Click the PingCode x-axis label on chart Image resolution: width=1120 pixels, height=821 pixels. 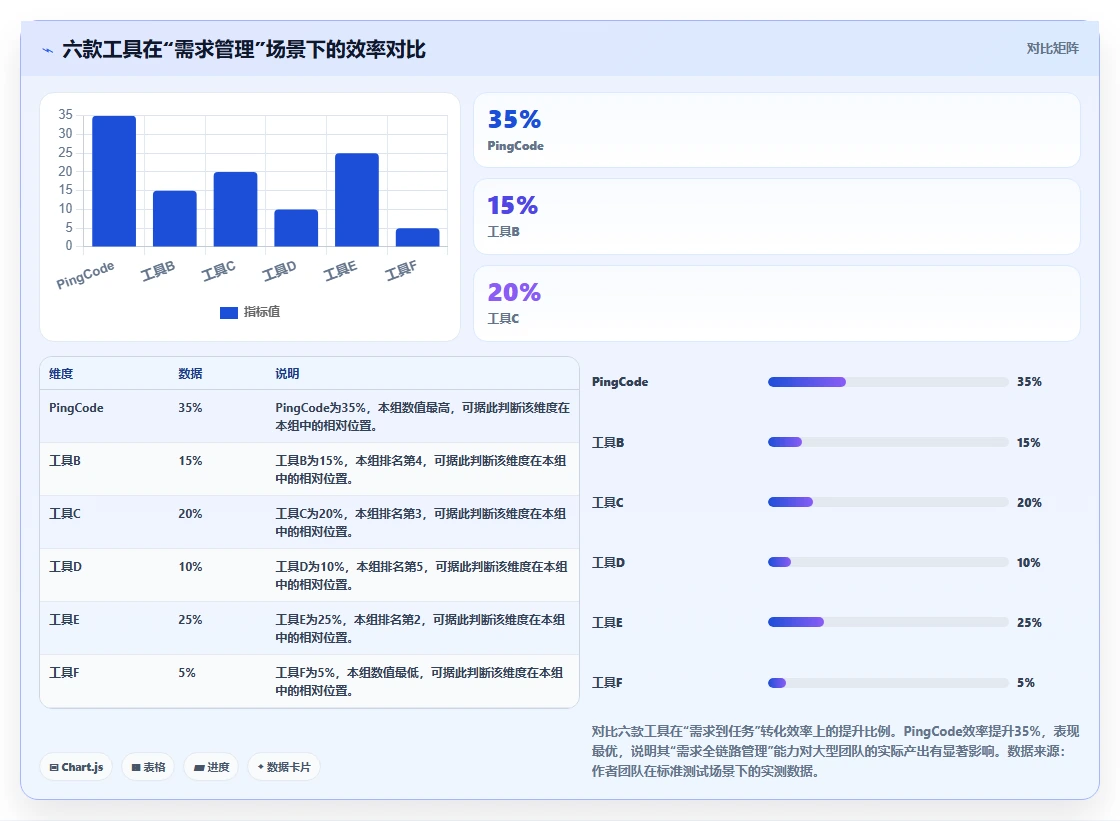(x=86, y=274)
